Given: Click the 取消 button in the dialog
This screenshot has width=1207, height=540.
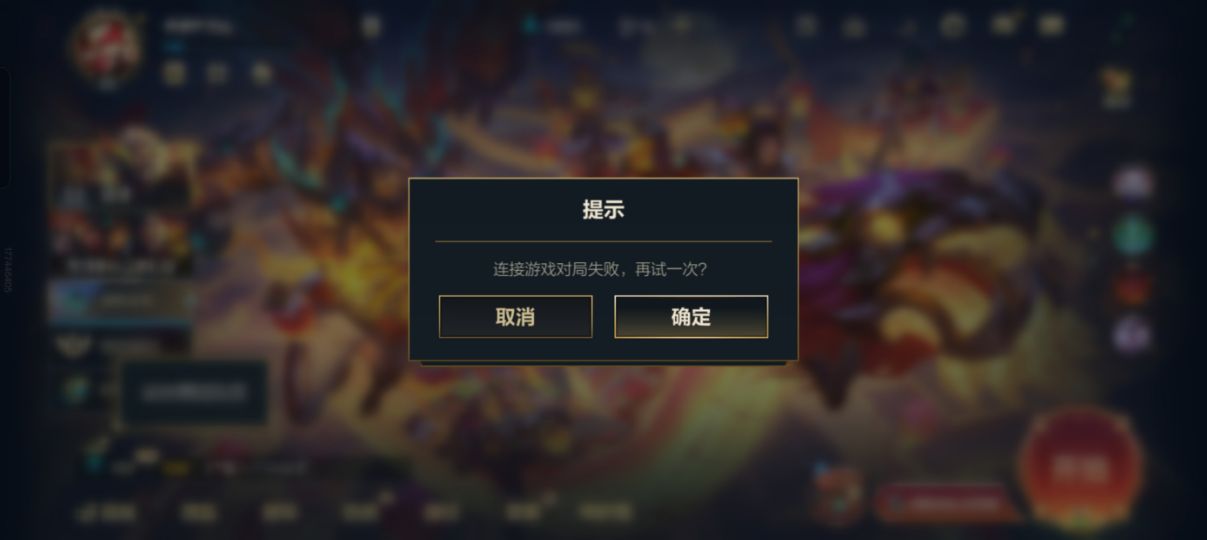Looking at the screenshot, I should [x=515, y=317].
